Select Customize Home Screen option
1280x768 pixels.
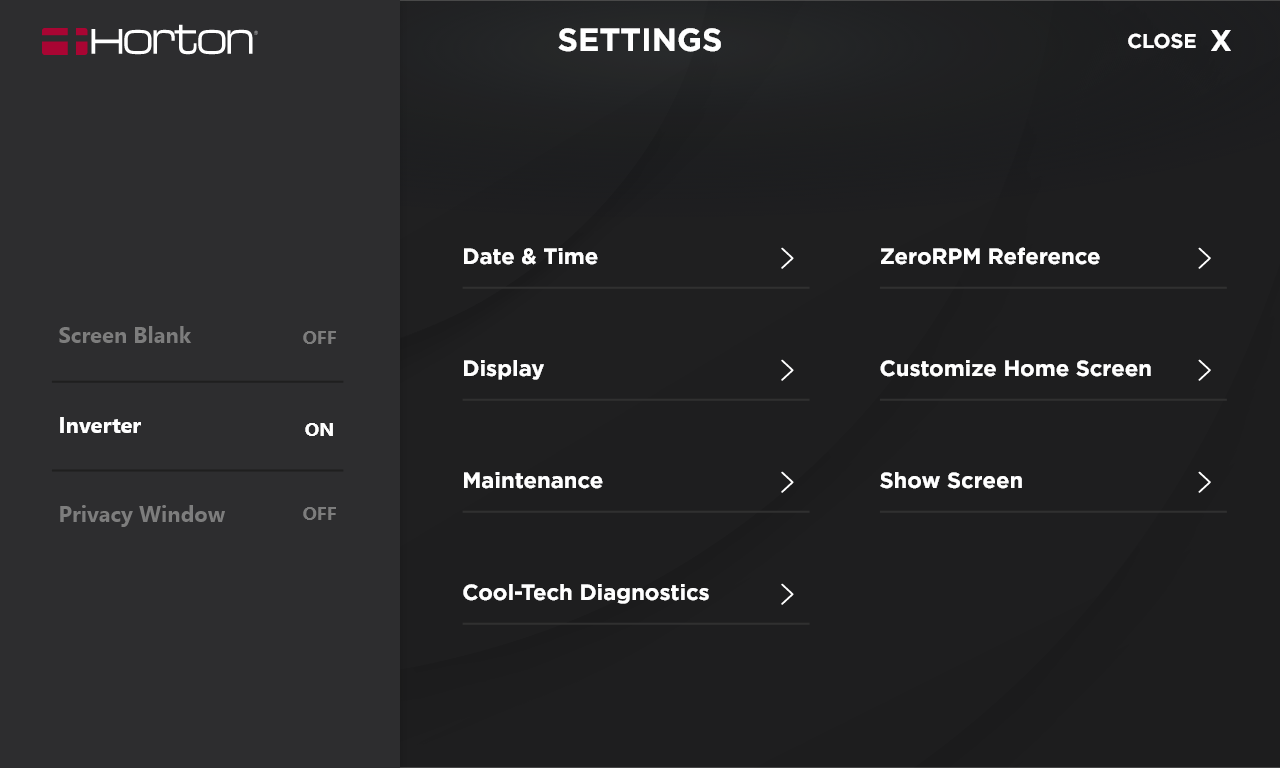pos(1015,369)
